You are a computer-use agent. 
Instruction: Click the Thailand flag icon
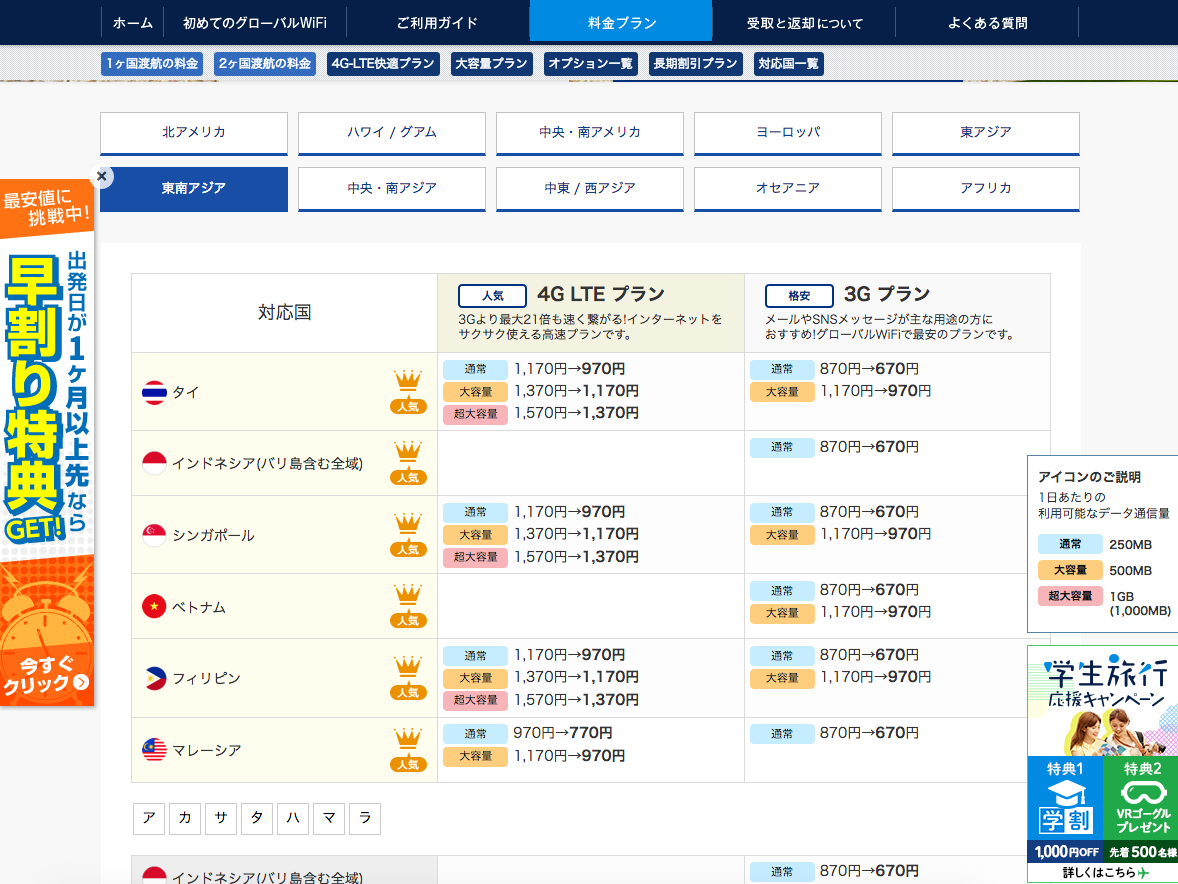[154, 392]
